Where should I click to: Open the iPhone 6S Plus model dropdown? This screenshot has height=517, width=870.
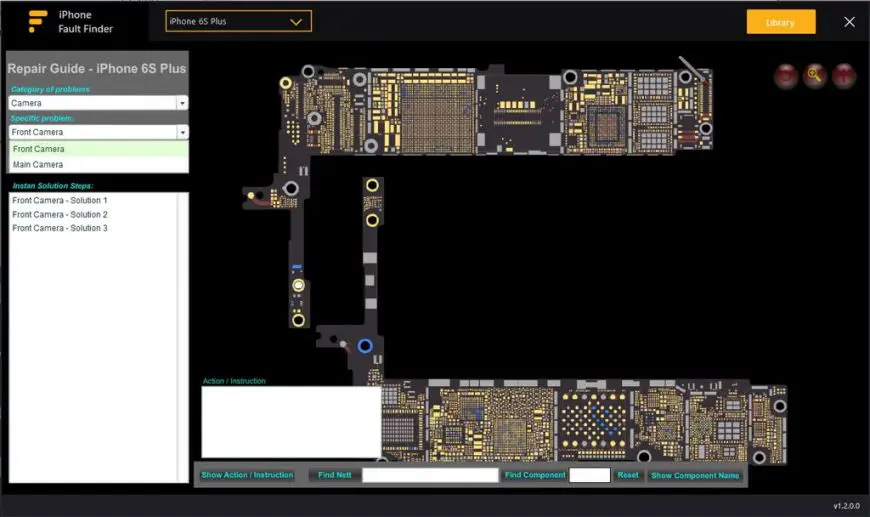click(x=239, y=22)
